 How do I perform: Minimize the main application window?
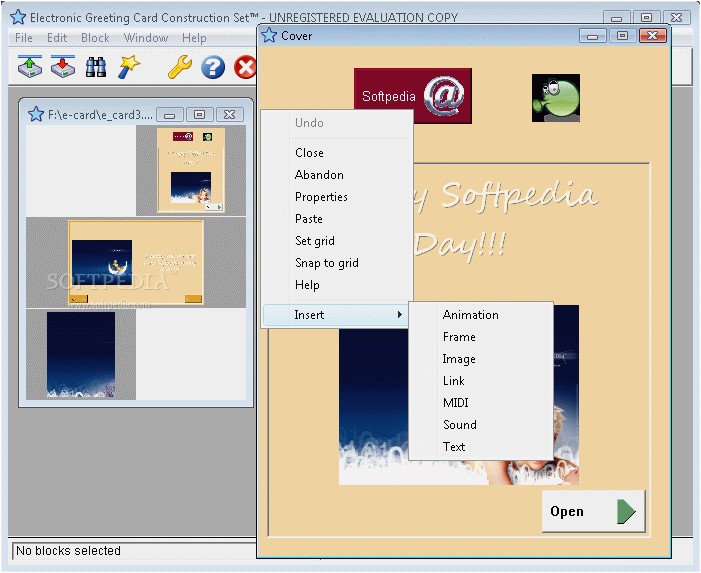pyautogui.click(x=617, y=18)
